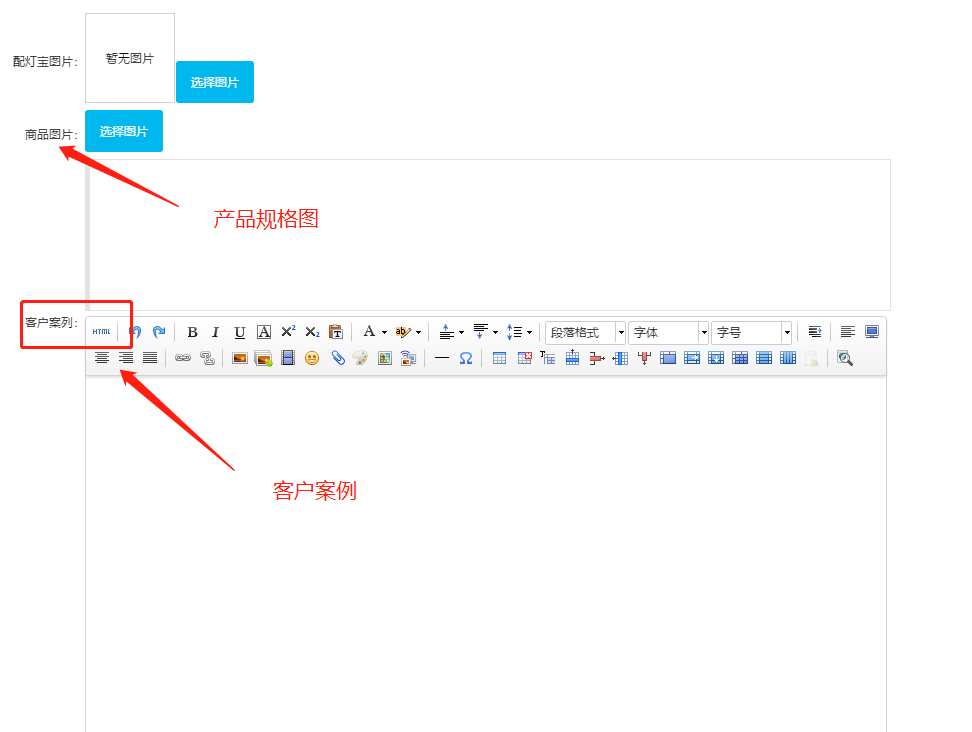Screen dimensions: 972x732
Task: Insert a special character with Omega icon
Action: (x=466, y=358)
